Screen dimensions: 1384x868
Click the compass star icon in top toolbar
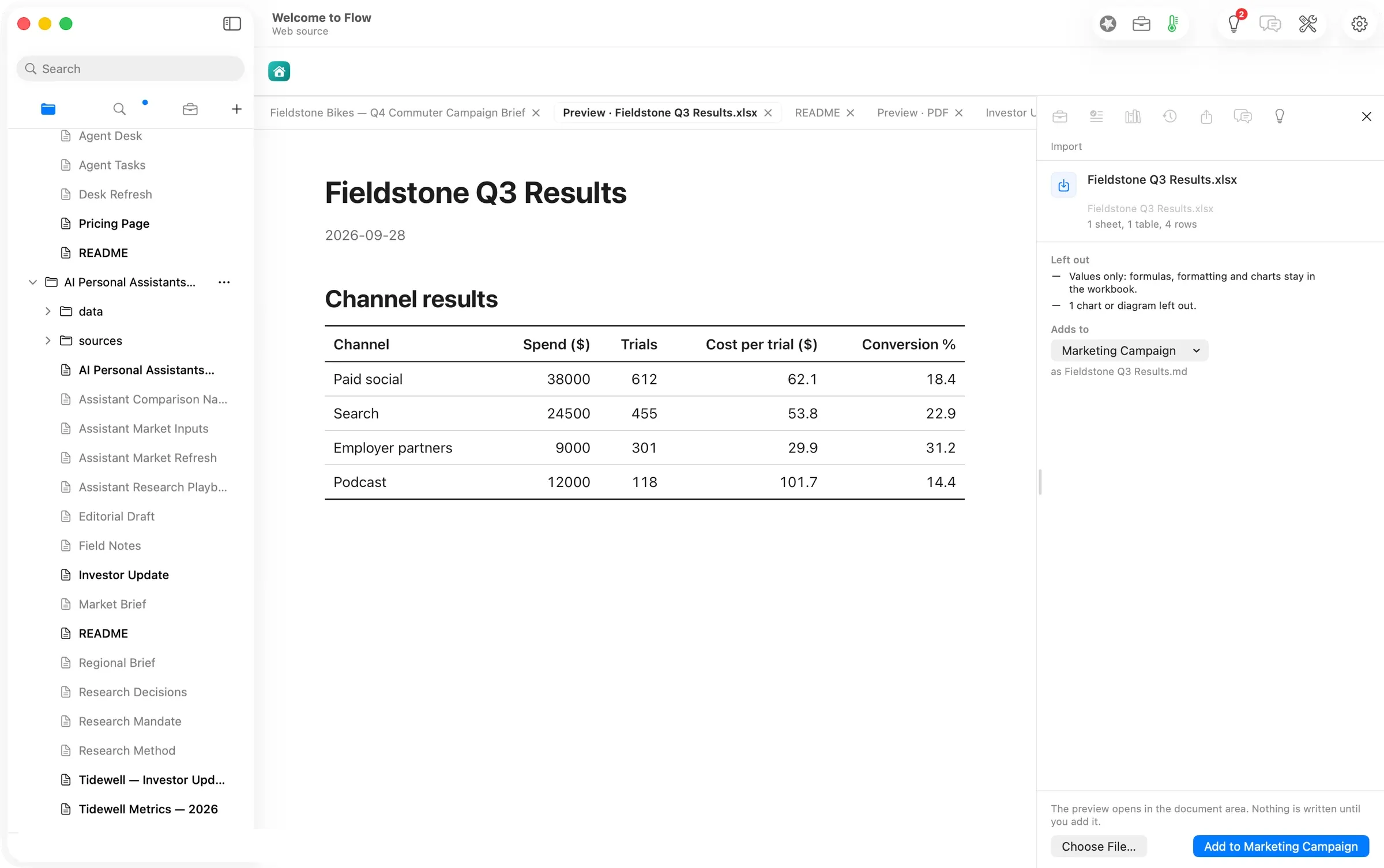click(x=1108, y=24)
